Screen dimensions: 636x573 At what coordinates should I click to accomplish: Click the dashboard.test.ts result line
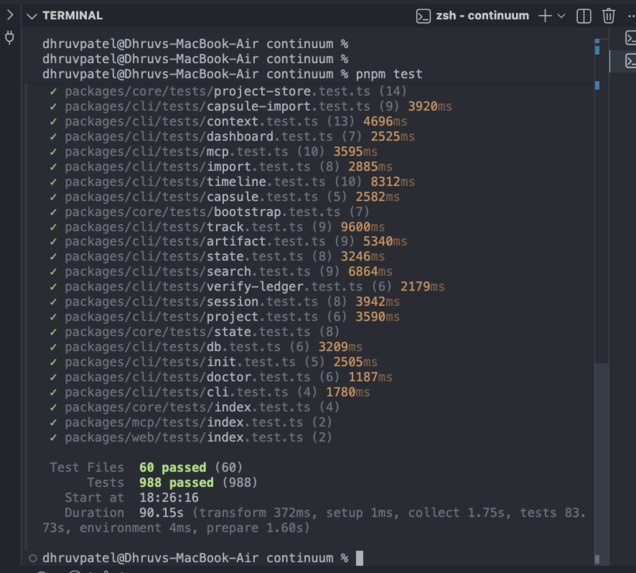(232, 136)
